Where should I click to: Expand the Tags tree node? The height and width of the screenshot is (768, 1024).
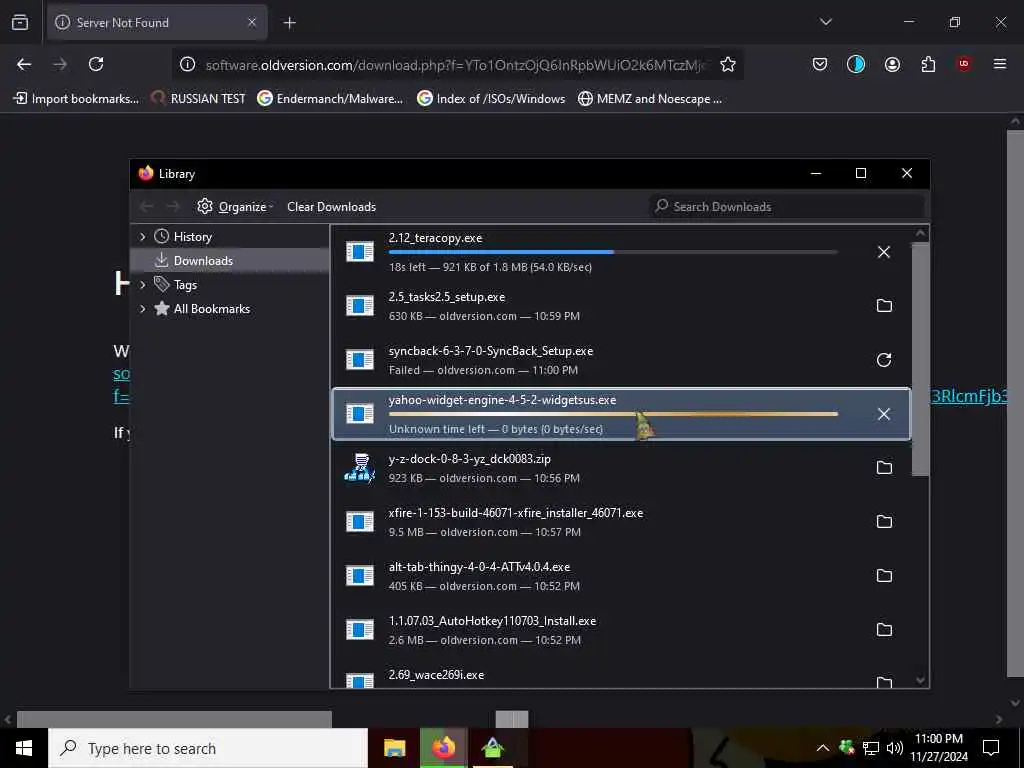142,285
